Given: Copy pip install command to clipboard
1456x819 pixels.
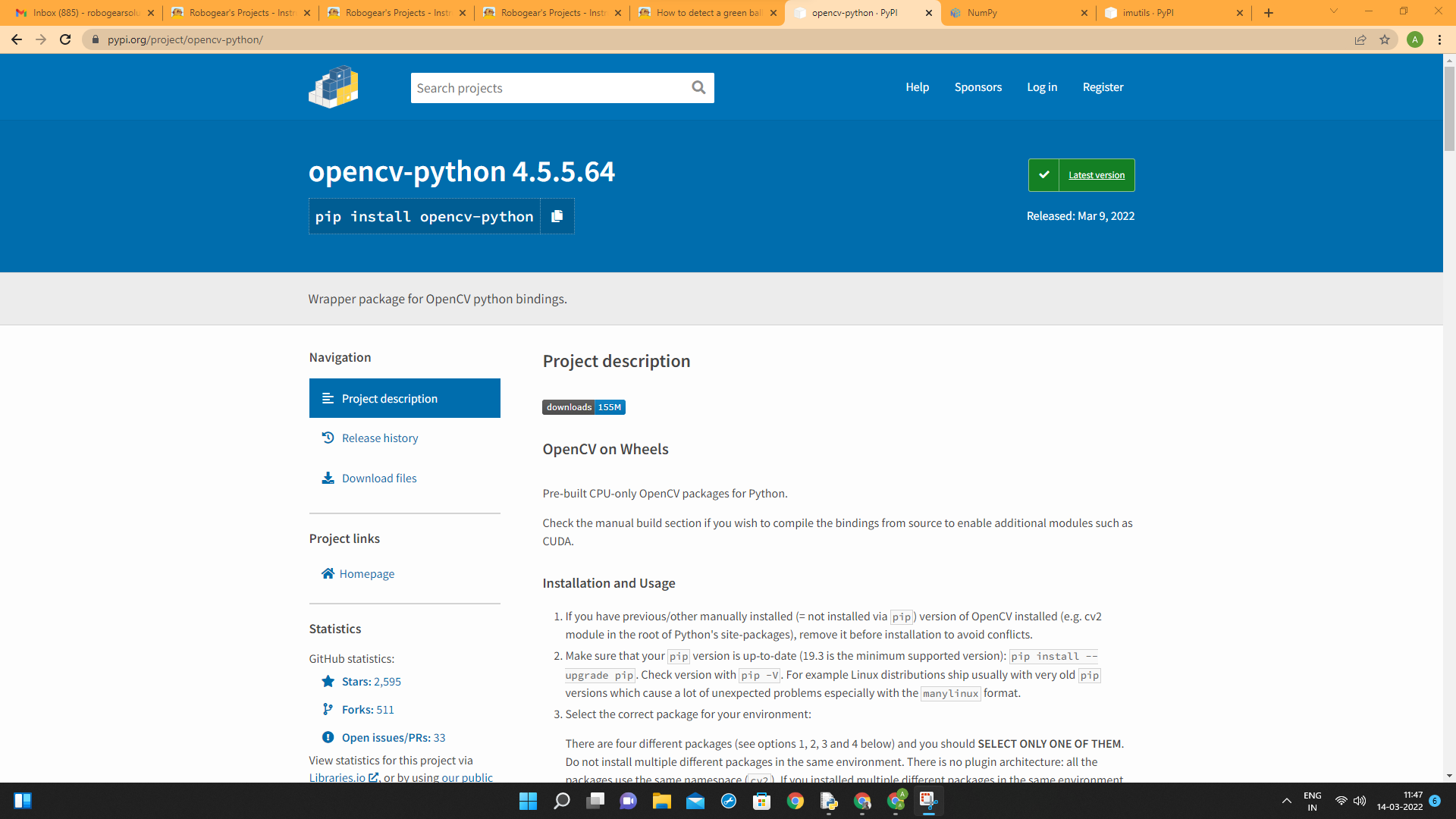Looking at the screenshot, I should coord(557,216).
